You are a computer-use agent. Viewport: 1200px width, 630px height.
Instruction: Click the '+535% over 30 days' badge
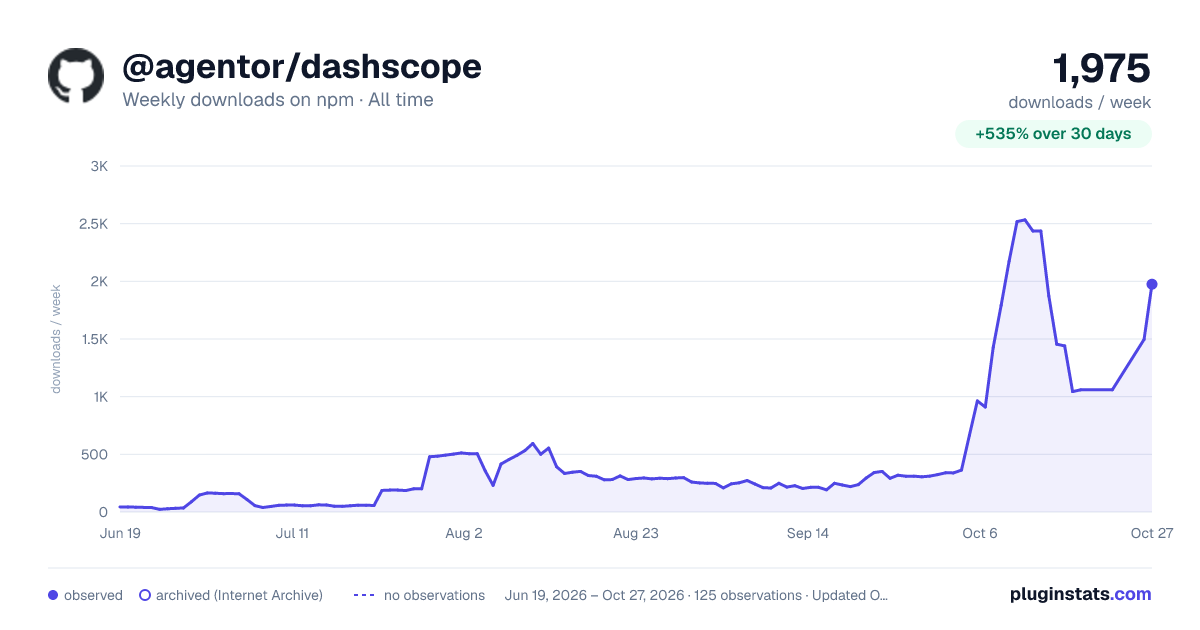point(1053,134)
